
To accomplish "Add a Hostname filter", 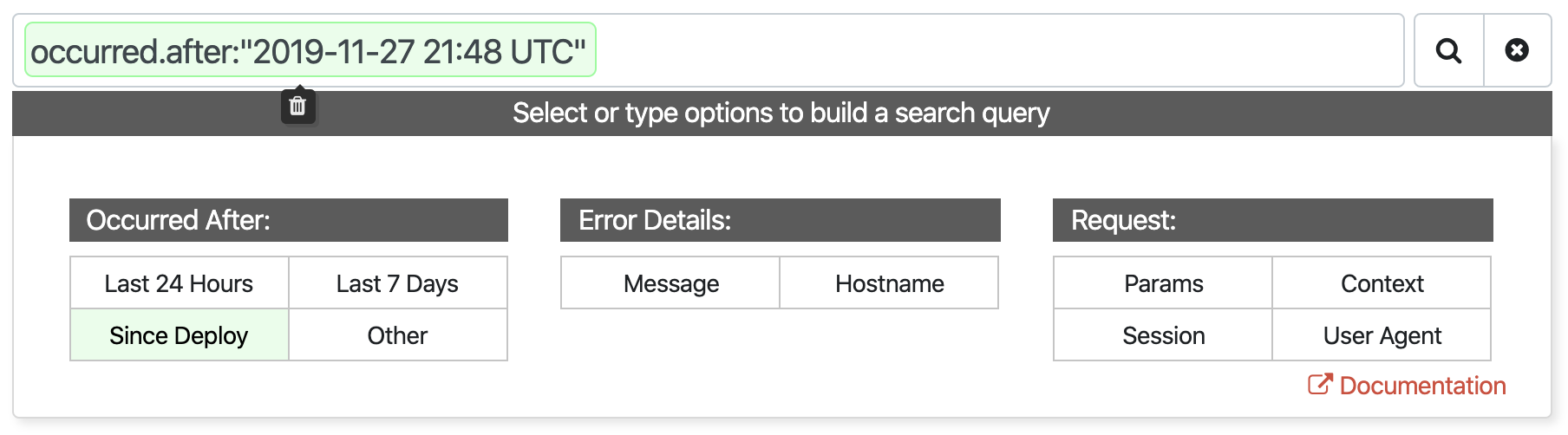I will click(889, 283).
